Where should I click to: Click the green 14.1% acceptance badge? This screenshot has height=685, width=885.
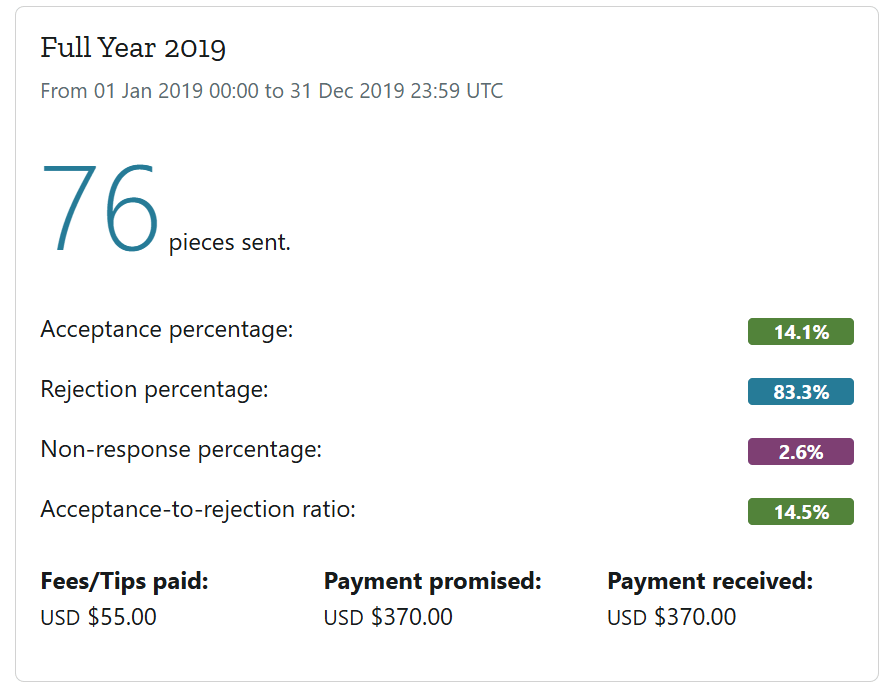tap(800, 332)
